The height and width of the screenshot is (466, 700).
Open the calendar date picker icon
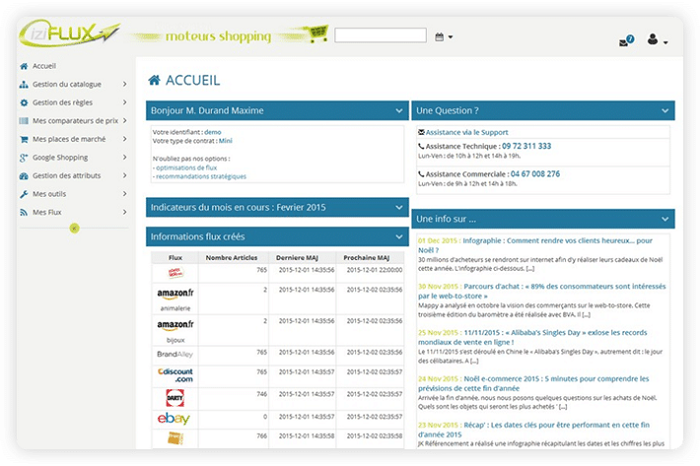pos(440,37)
